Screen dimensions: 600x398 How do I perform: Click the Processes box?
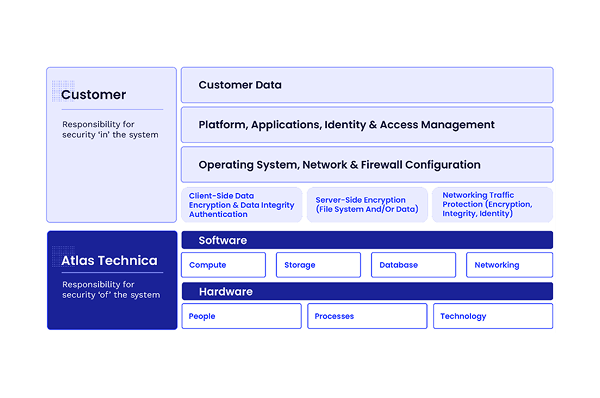click(x=367, y=316)
